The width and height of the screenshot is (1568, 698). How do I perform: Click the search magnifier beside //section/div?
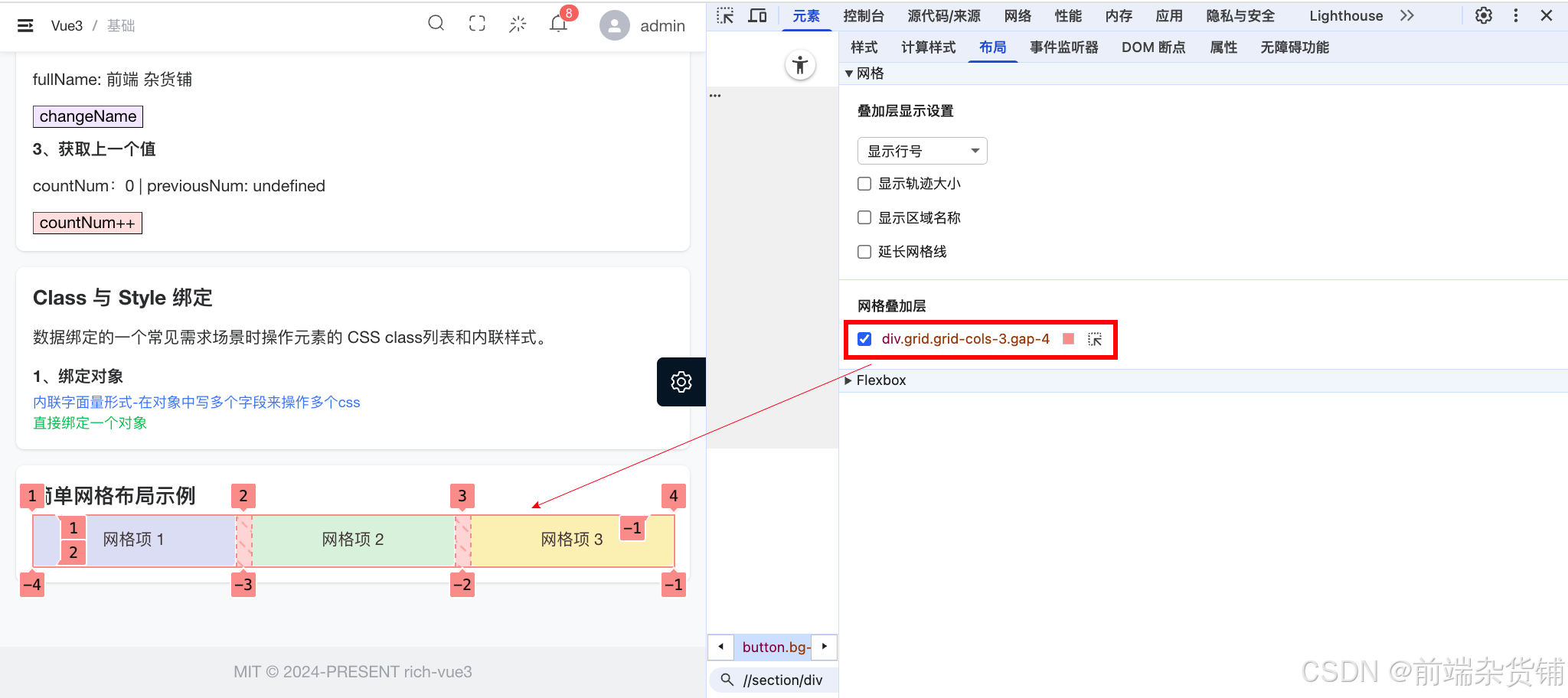coord(727,680)
